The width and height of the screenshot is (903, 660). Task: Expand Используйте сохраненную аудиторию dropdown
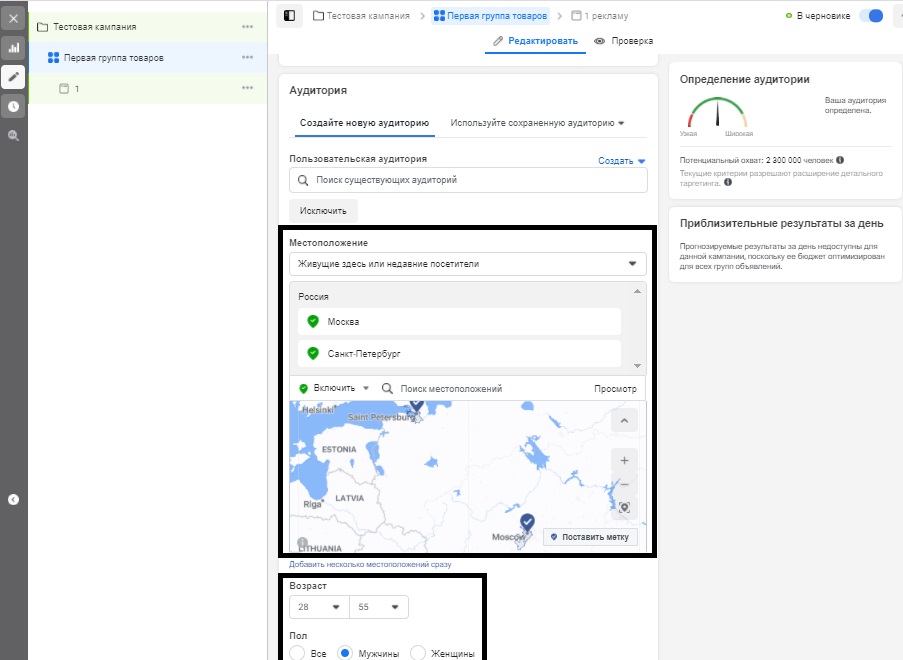pyautogui.click(x=537, y=123)
